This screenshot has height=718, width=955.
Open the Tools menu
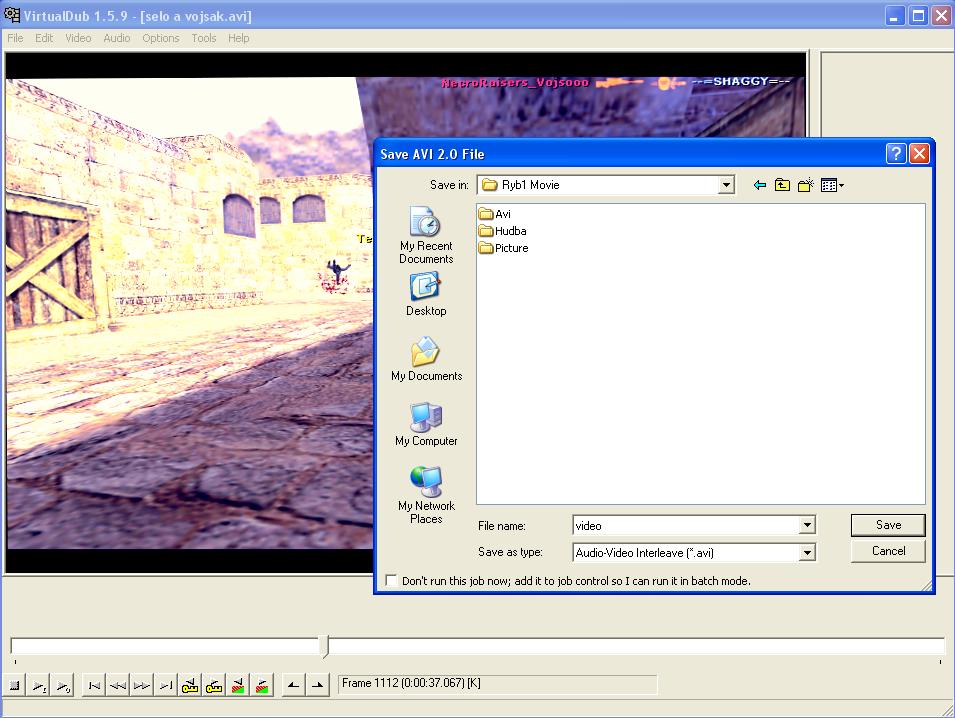(x=204, y=38)
